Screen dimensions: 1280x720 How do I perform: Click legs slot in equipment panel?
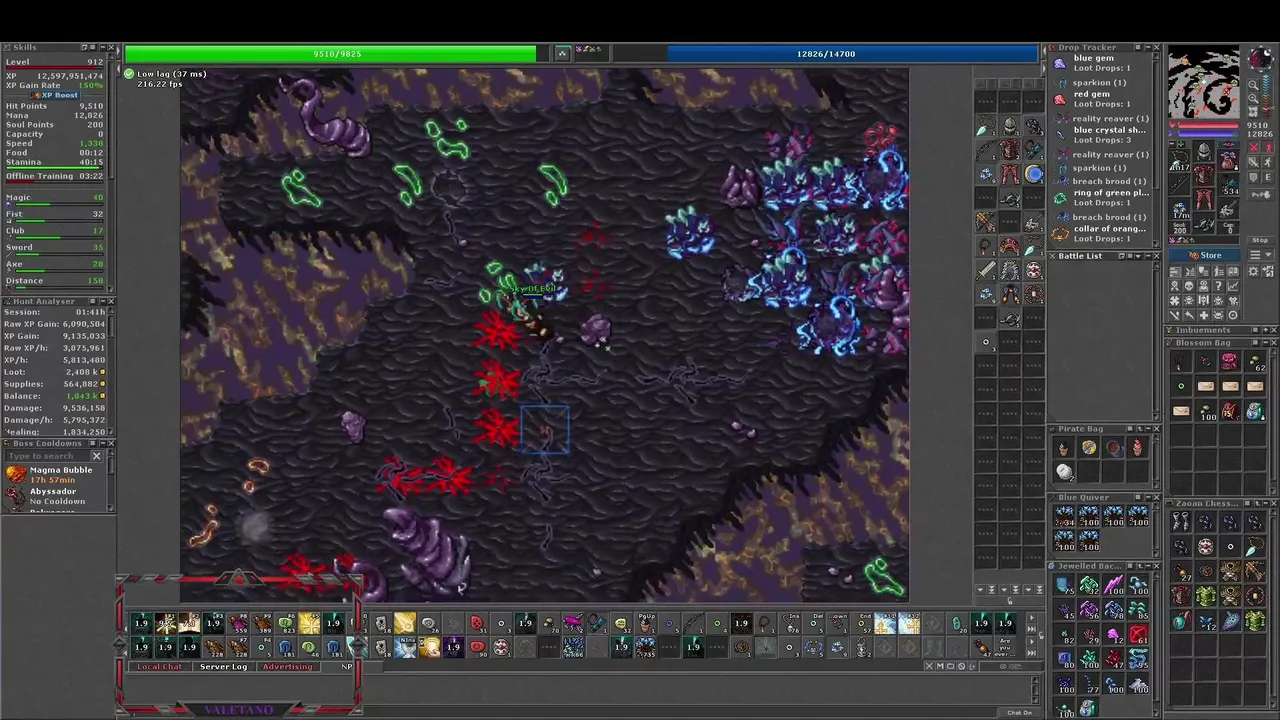(1204, 197)
